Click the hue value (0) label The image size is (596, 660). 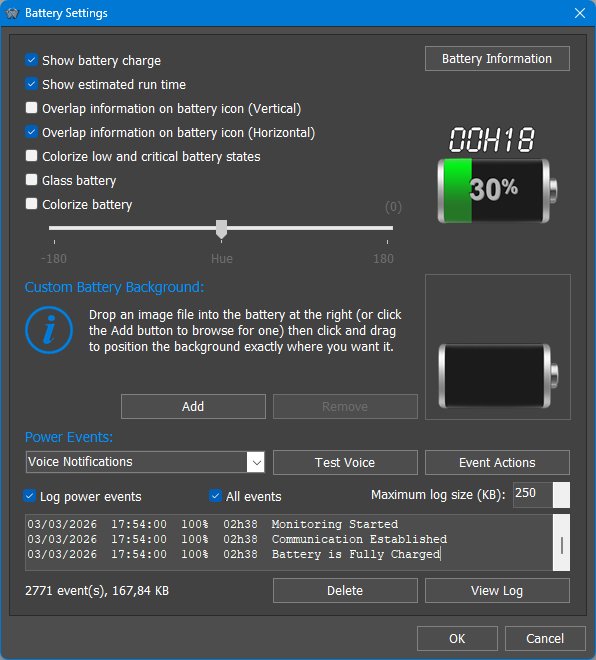pyautogui.click(x=394, y=207)
